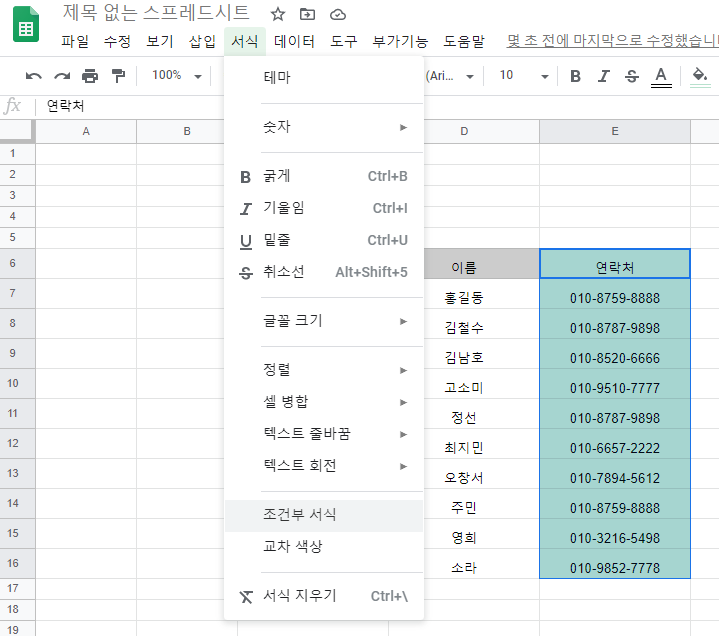Star this spreadsheet
This screenshot has width=719, height=636.
[x=277, y=14]
